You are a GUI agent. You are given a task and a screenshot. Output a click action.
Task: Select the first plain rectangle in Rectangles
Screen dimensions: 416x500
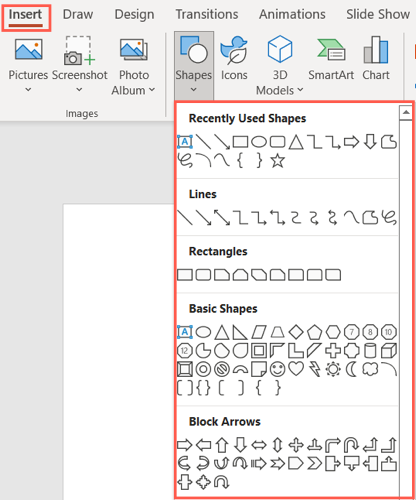pyautogui.click(x=185, y=275)
